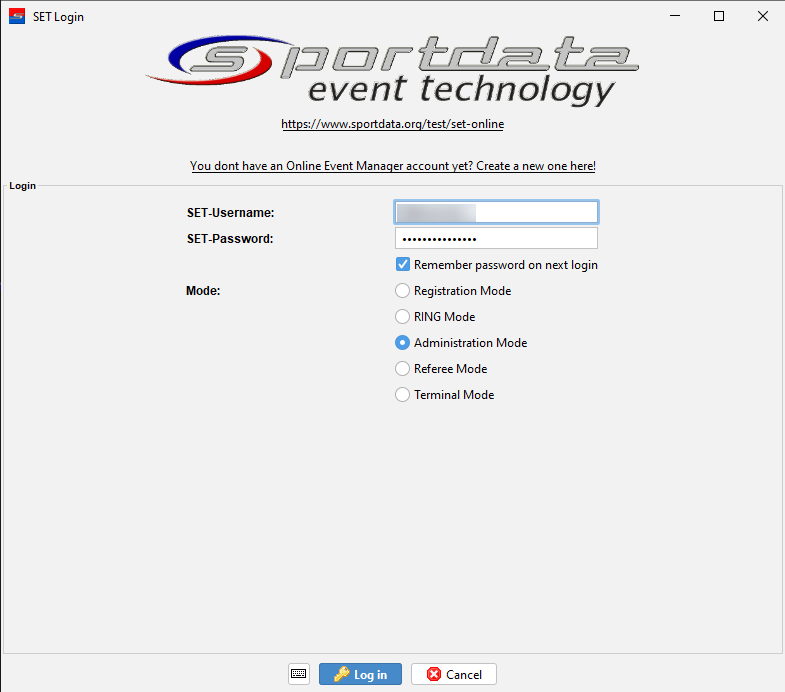Screen dimensions: 785x692
Task: Maximize the SET Login window
Action: pyautogui.click(x=718, y=16)
